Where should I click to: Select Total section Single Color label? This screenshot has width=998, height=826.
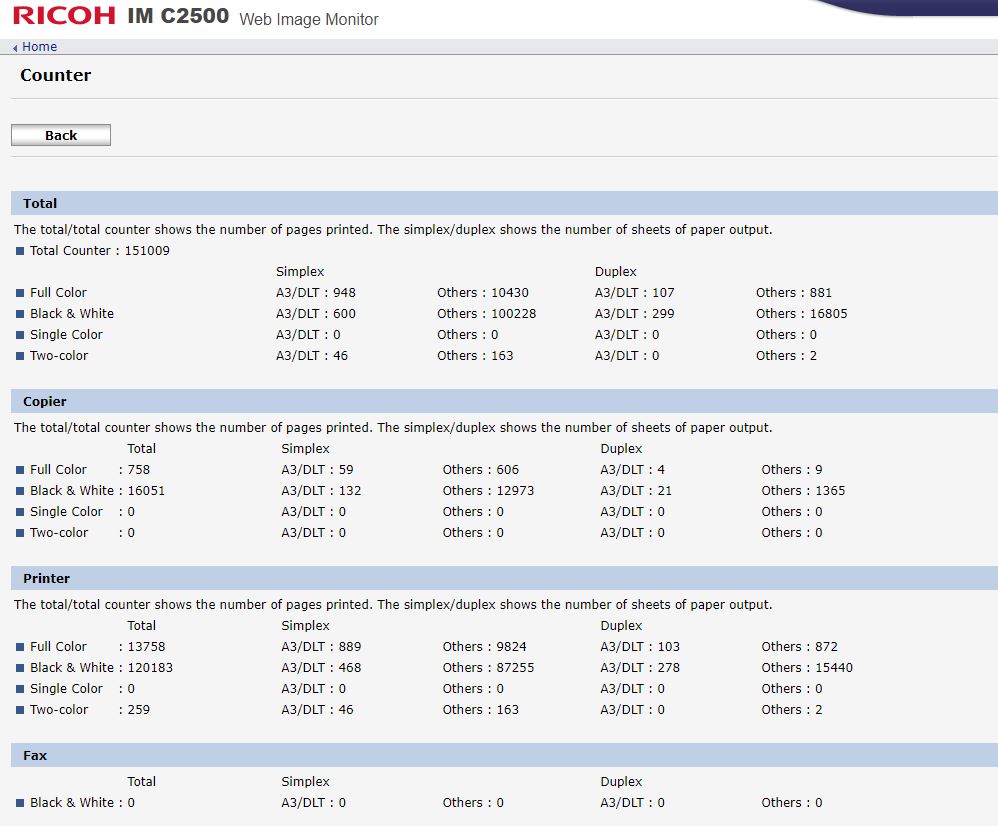tap(66, 334)
